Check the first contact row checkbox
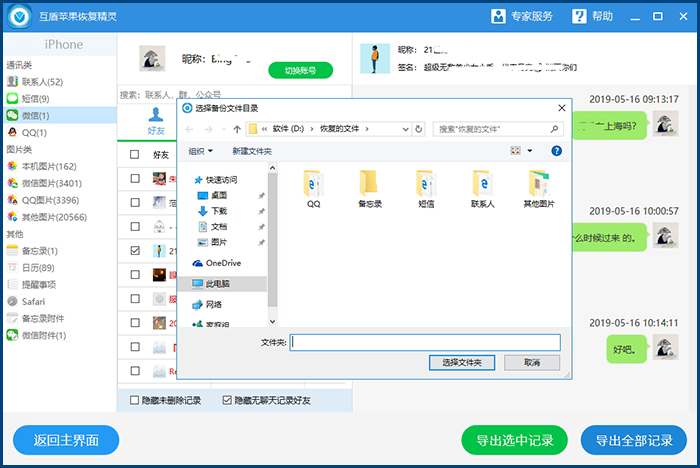The image size is (700, 468). click(x=135, y=179)
